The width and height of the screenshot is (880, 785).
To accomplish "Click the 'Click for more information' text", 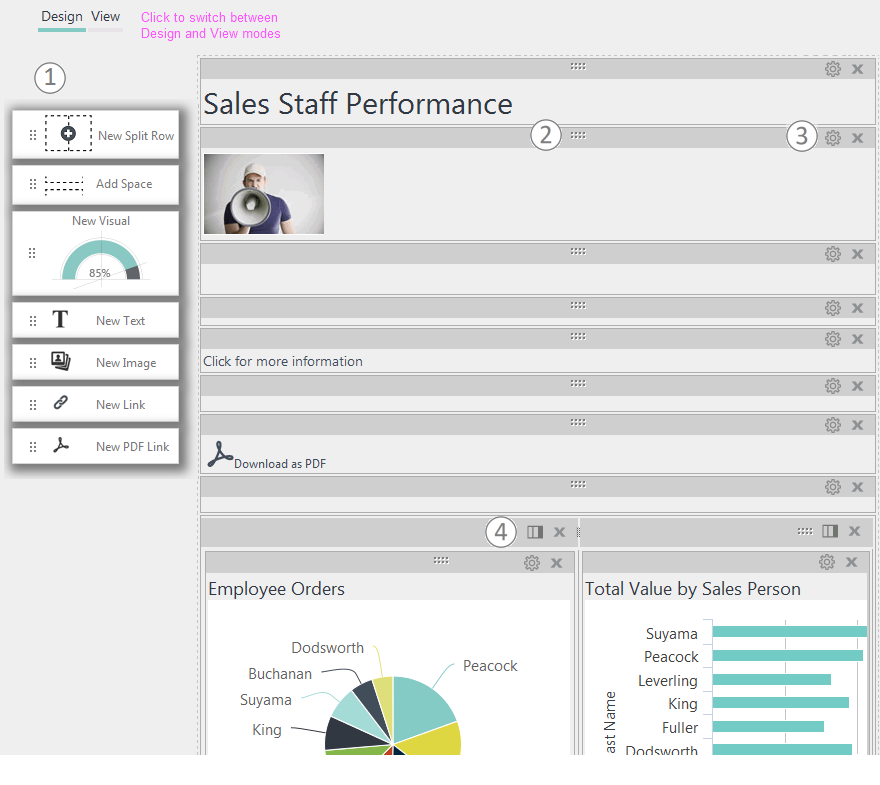I will pos(283,361).
